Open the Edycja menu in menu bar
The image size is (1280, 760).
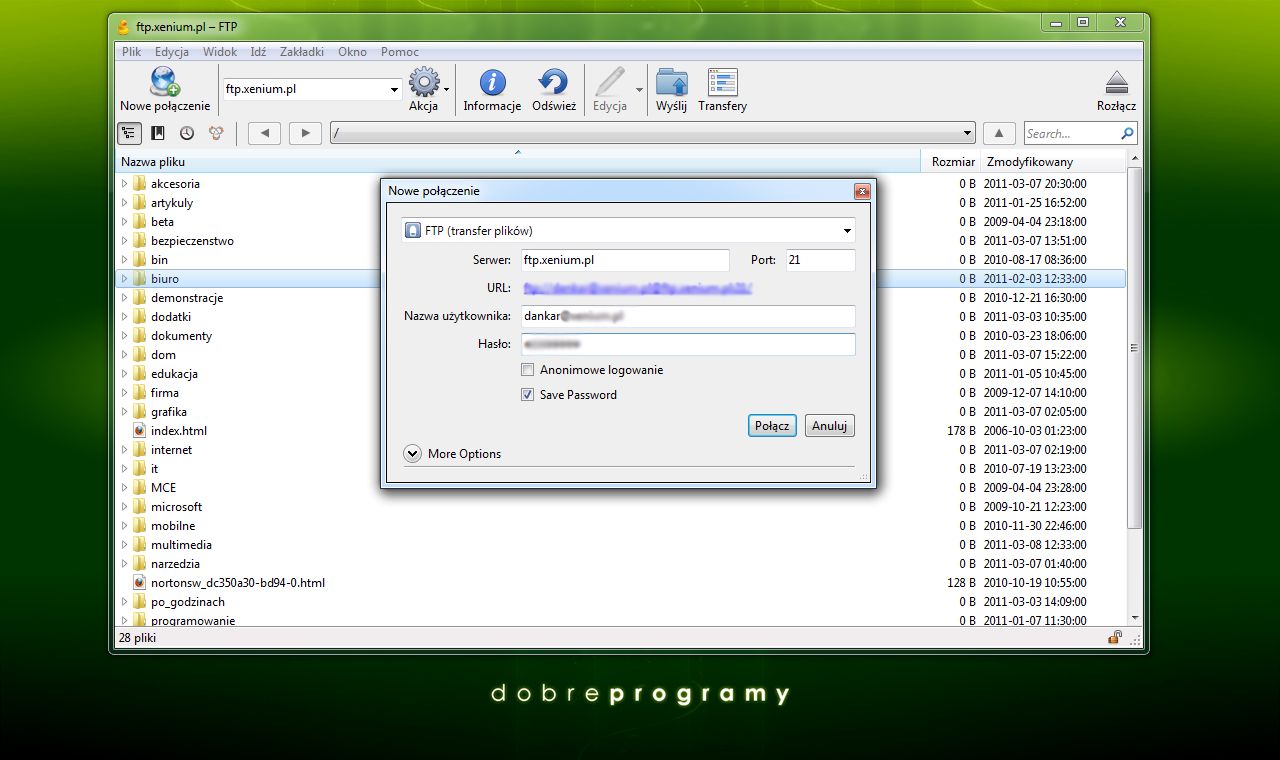172,52
